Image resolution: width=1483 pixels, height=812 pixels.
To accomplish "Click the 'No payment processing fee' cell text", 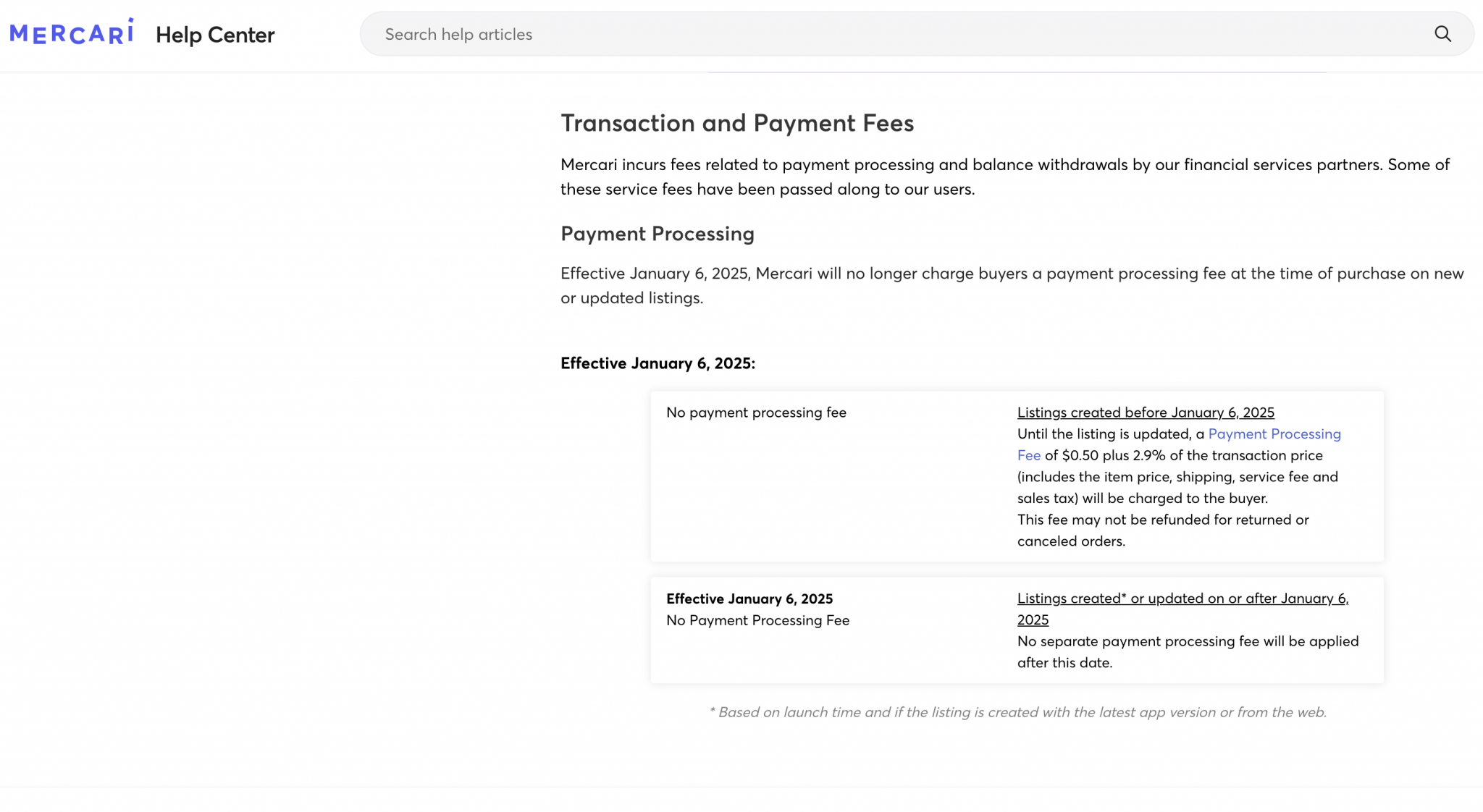I will pyautogui.click(x=756, y=413).
